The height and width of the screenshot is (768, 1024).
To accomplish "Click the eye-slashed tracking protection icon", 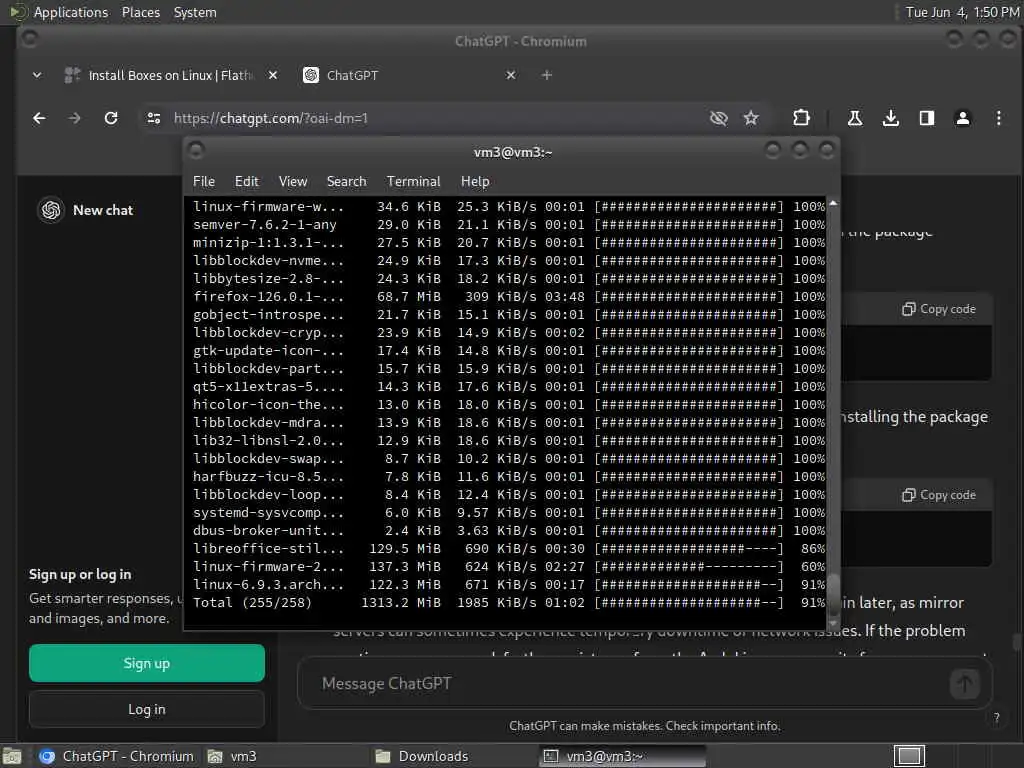I will 718,118.
